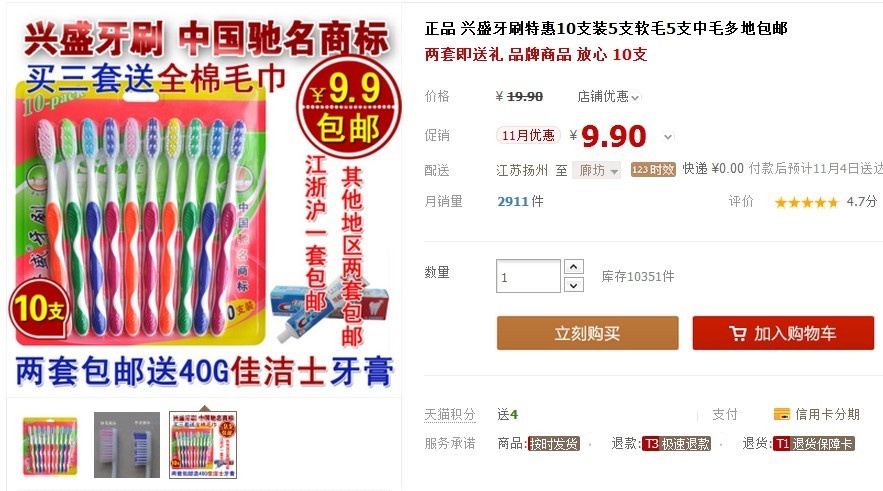
Task: Click the T1 退货保障卡 badge
Action: [x=814, y=444]
